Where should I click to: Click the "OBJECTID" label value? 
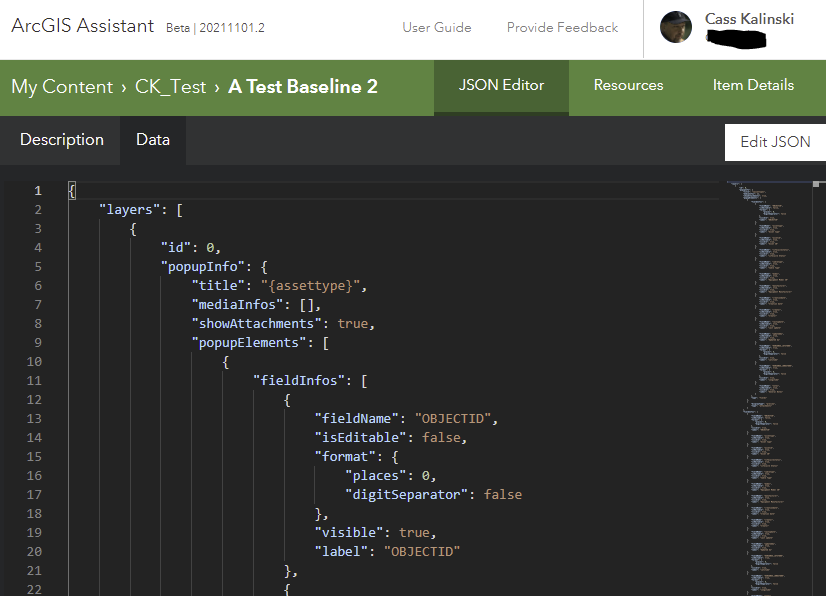tap(422, 551)
